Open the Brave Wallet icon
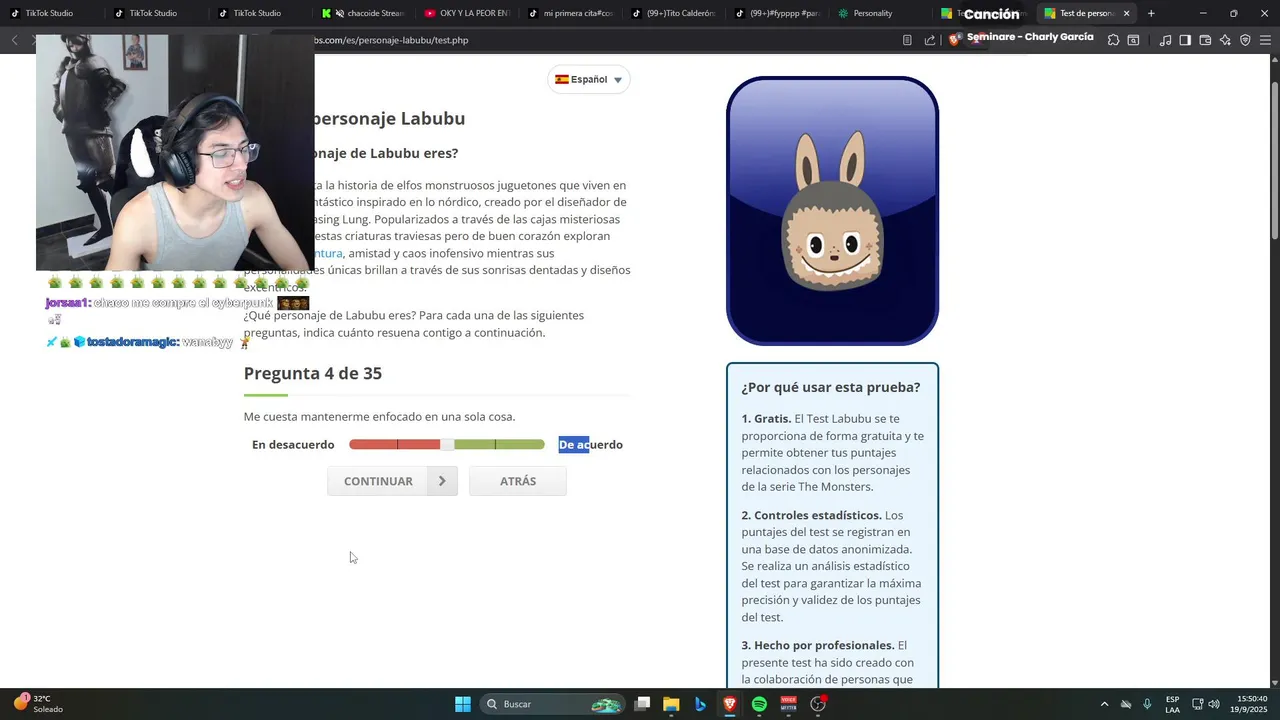Screen dimensions: 1280x720 tap(1205, 40)
